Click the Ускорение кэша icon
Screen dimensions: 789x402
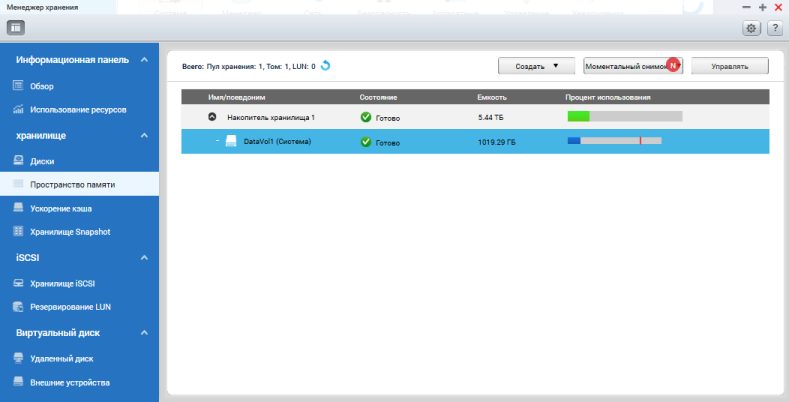[18, 208]
